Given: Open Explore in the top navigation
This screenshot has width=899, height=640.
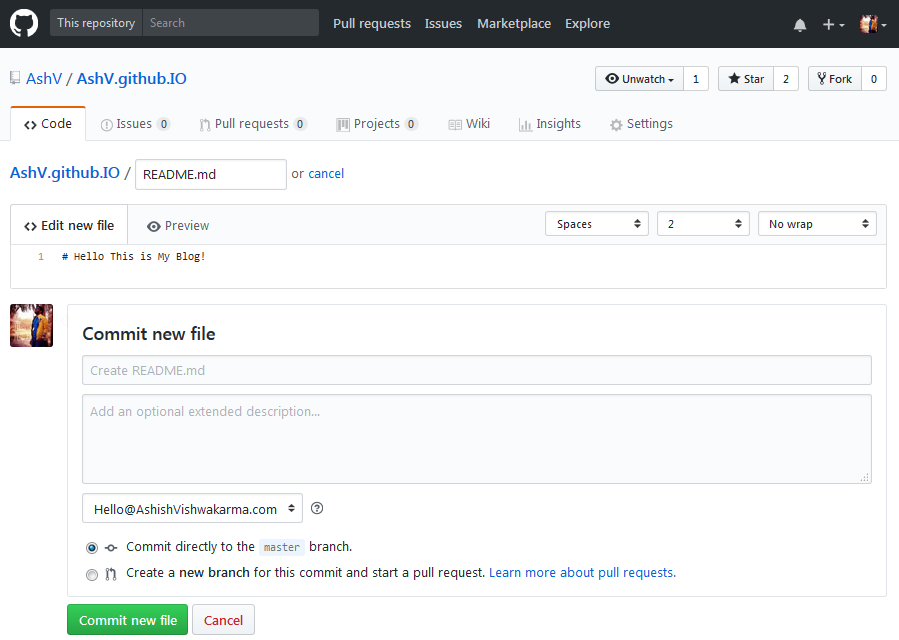Looking at the screenshot, I should click(587, 24).
